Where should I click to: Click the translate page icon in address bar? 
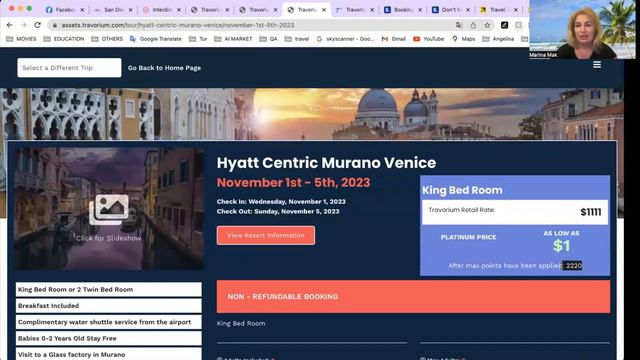coord(459,25)
